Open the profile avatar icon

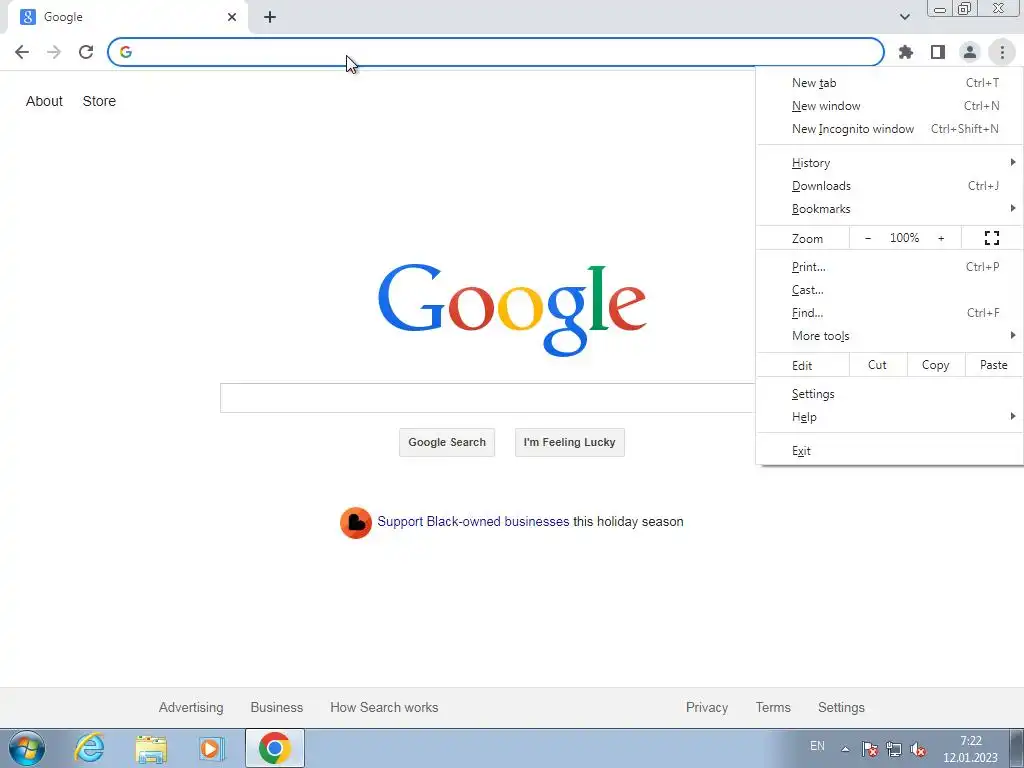click(x=970, y=52)
